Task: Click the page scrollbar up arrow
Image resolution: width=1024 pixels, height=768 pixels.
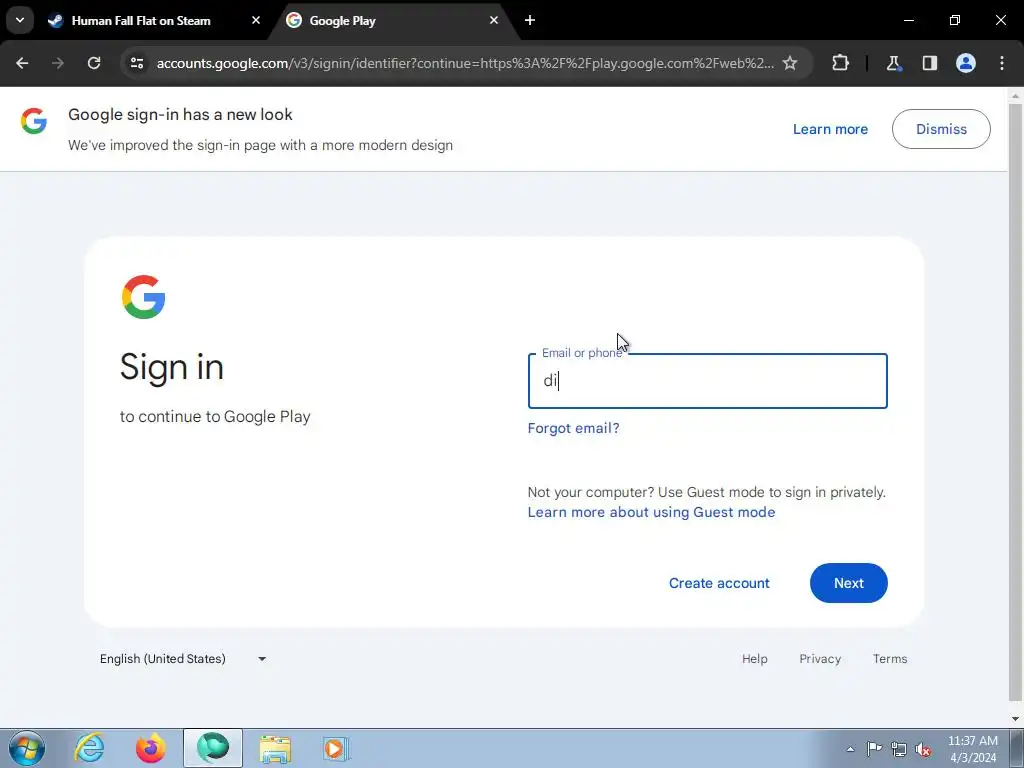Action: click(x=1015, y=95)
